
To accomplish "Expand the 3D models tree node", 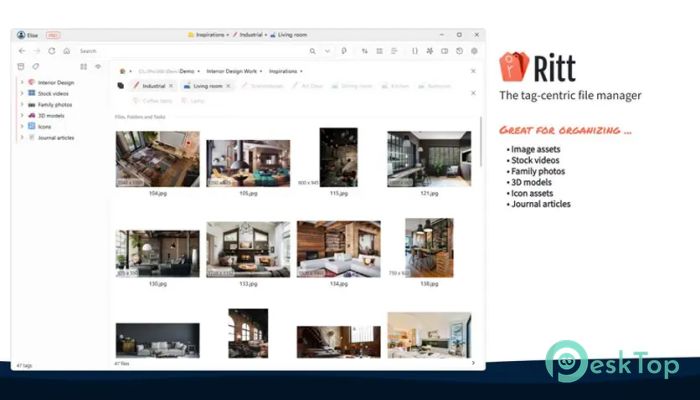I will click(22, 115).
